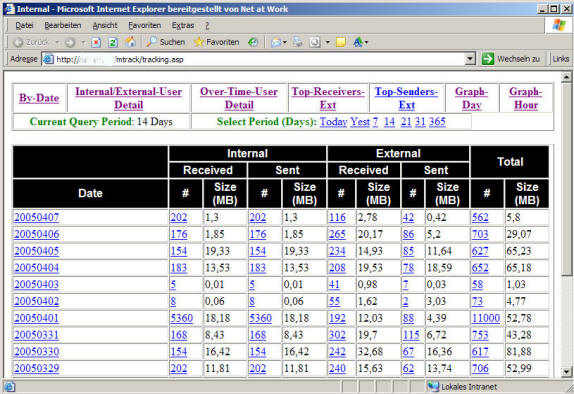The width and height of the screenshot is (574, 394).
Task: Click the blue A toolbar icon
Action: [x=357, y=42]
